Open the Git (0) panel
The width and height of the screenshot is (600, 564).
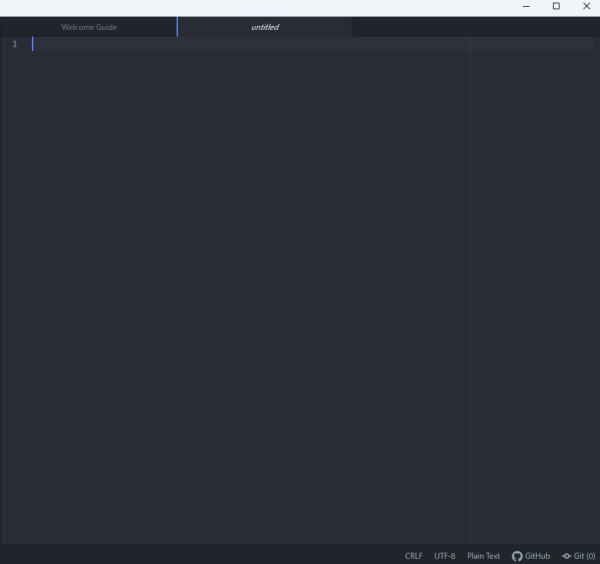coord(579,556)
